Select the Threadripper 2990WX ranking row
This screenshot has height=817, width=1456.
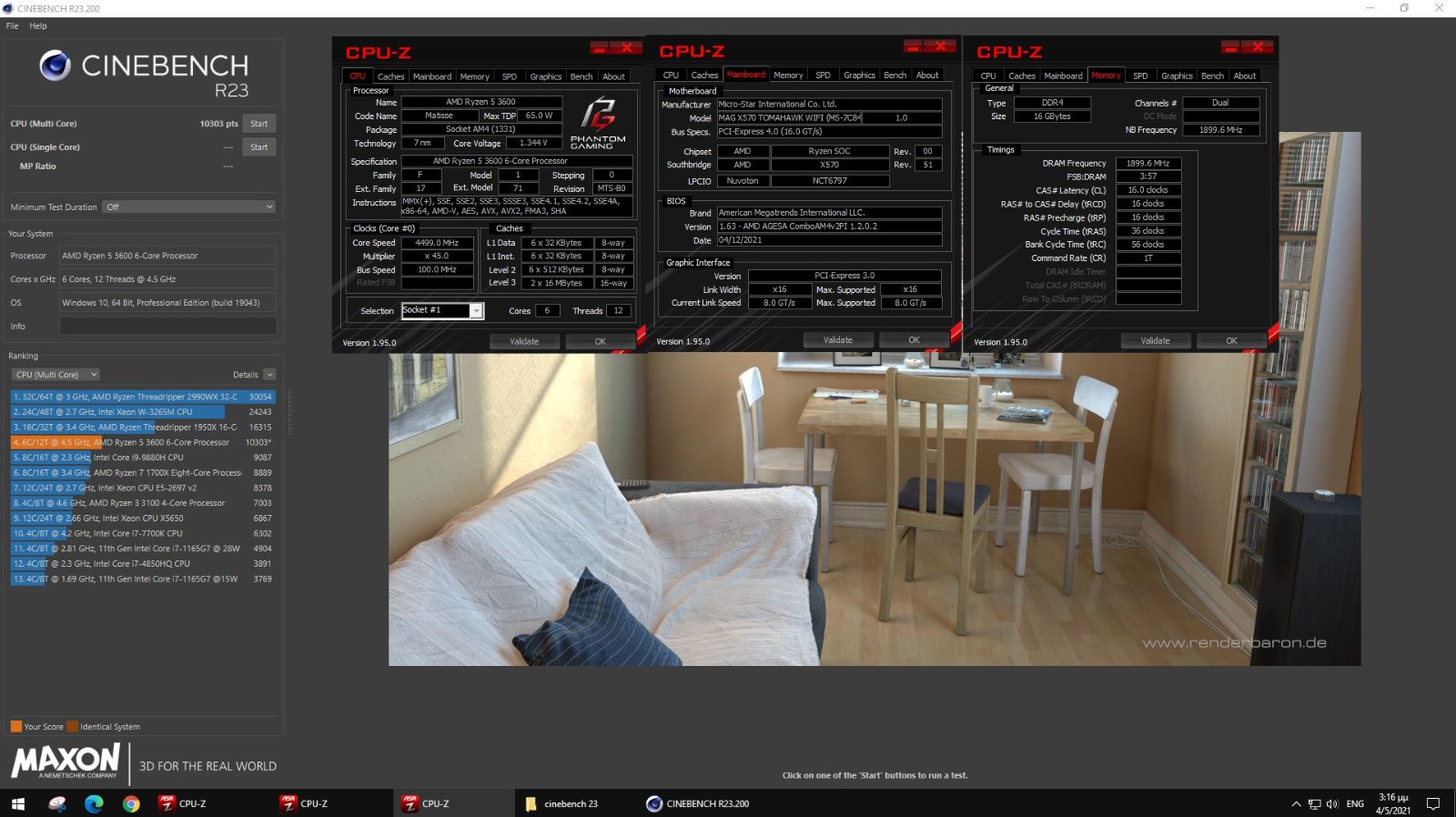click(143, 397)
